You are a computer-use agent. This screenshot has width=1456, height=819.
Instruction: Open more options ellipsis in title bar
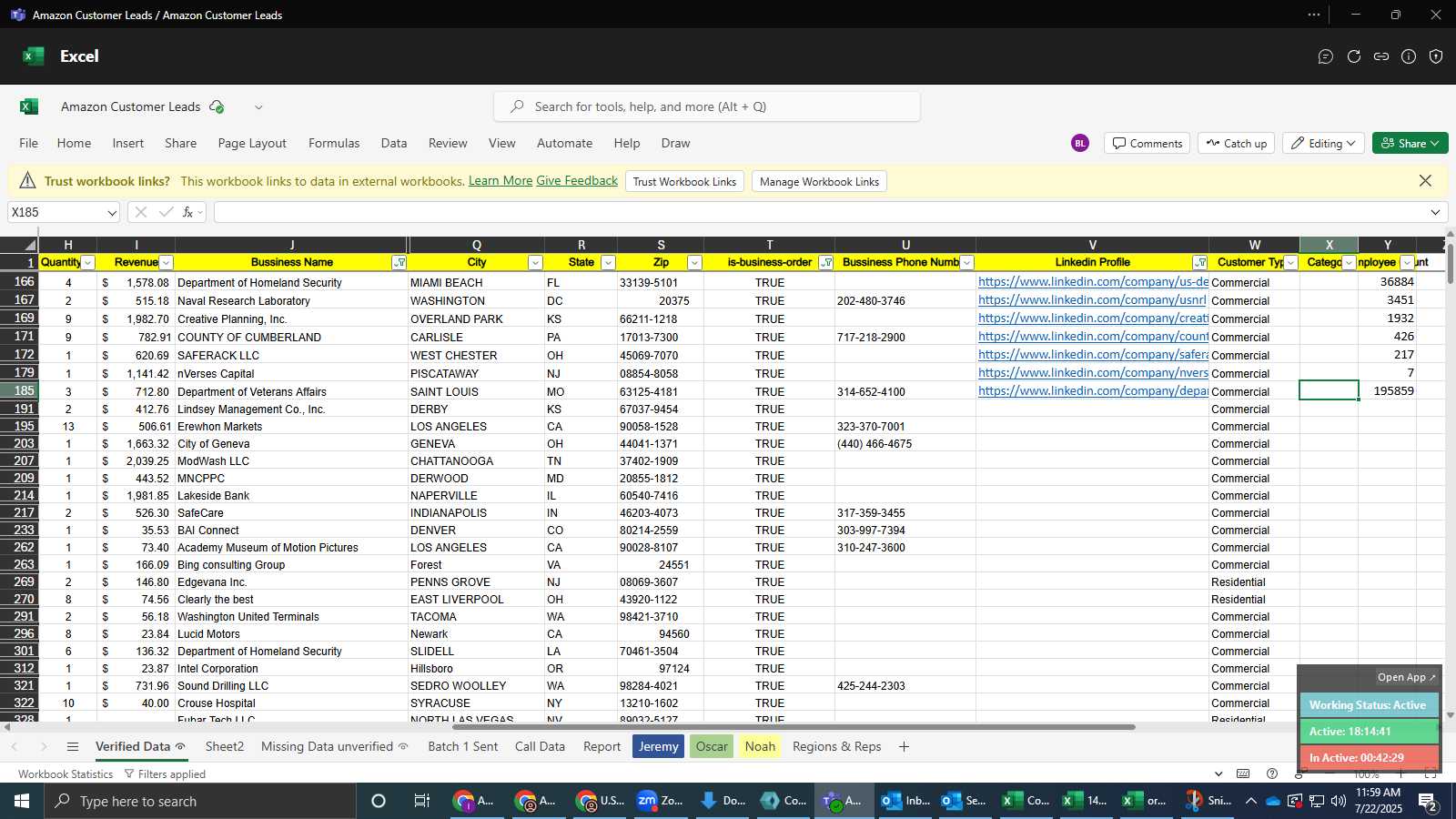click(1314, 15)
